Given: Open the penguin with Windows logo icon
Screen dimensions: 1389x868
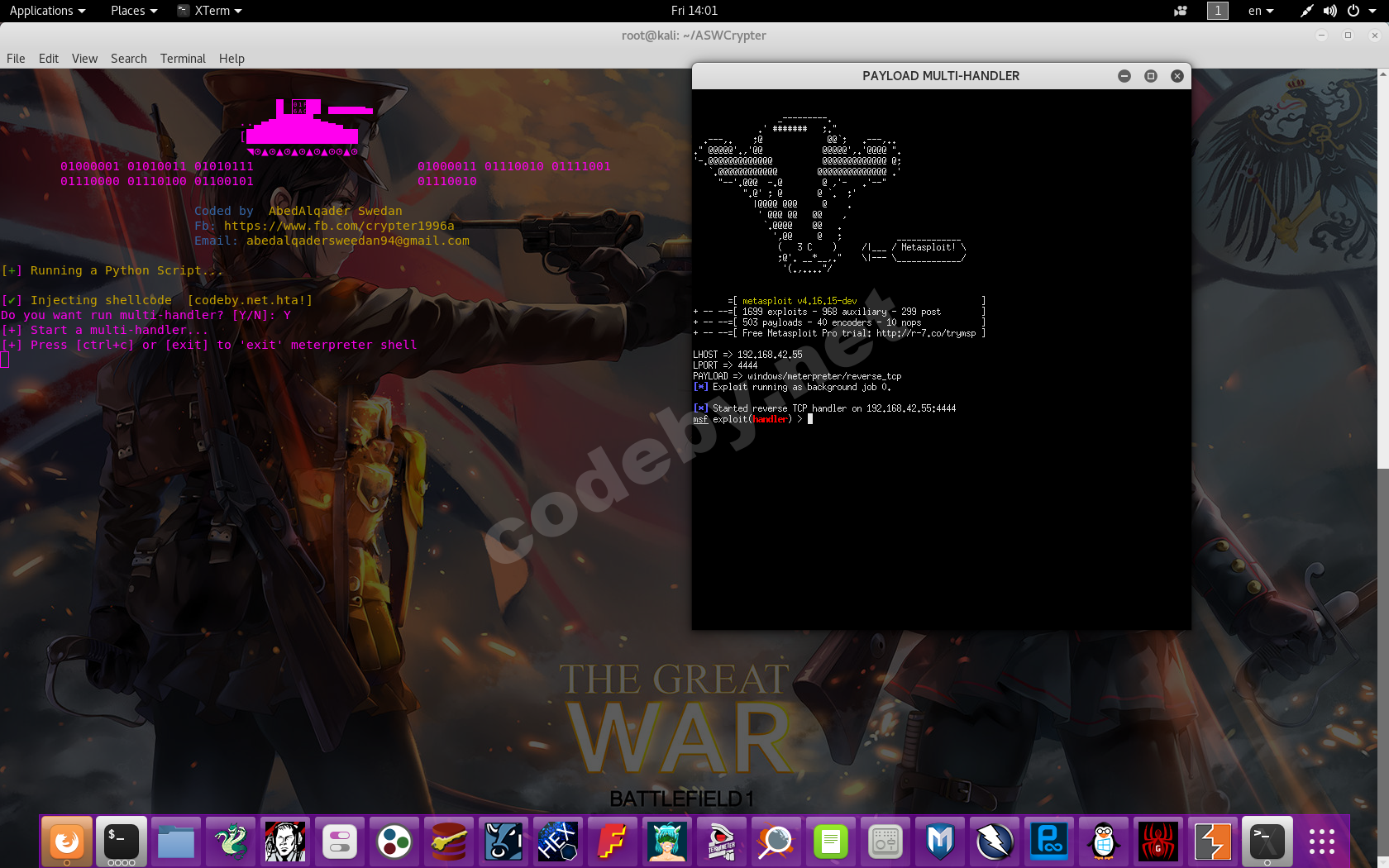Looking at the screenshot, I should 1104,842.
